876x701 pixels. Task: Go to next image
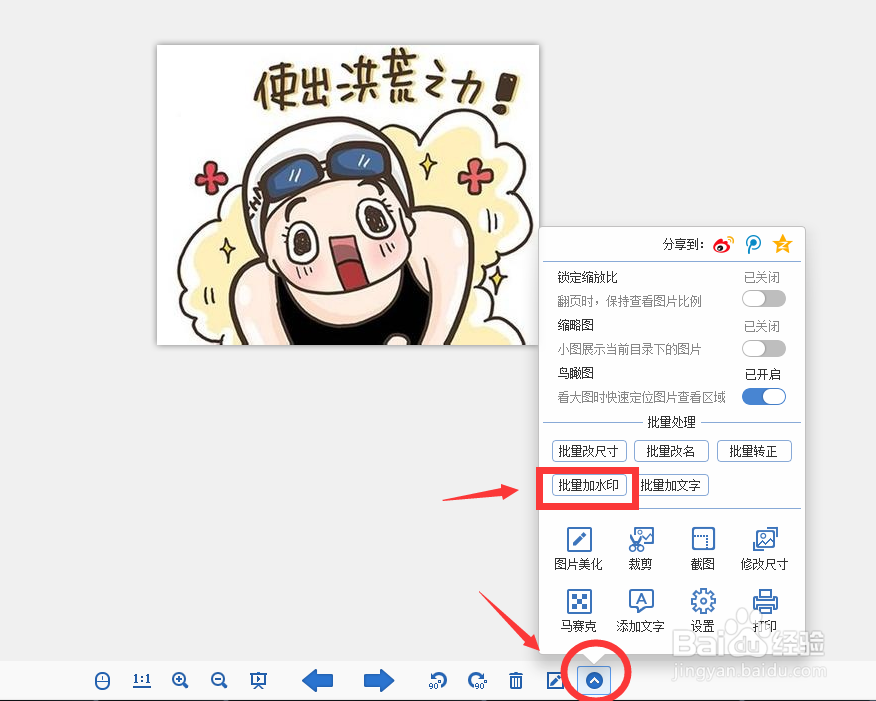[x=379, y=680]
